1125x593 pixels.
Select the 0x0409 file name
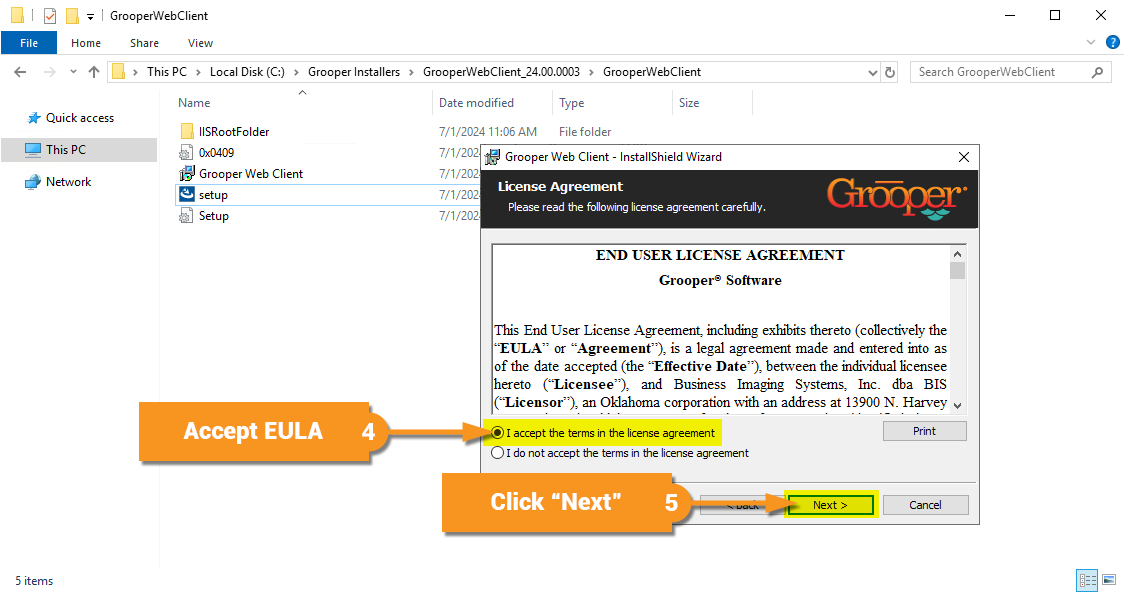coord(217,153)
